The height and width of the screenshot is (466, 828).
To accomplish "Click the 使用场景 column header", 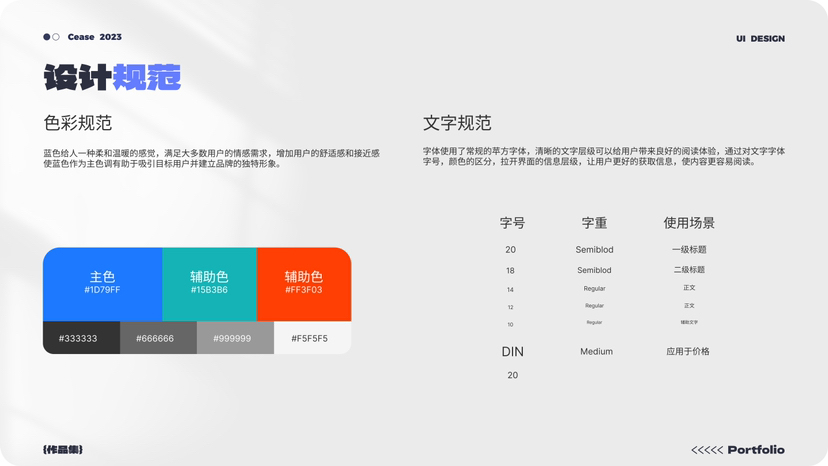I will (x=689, y=223).
